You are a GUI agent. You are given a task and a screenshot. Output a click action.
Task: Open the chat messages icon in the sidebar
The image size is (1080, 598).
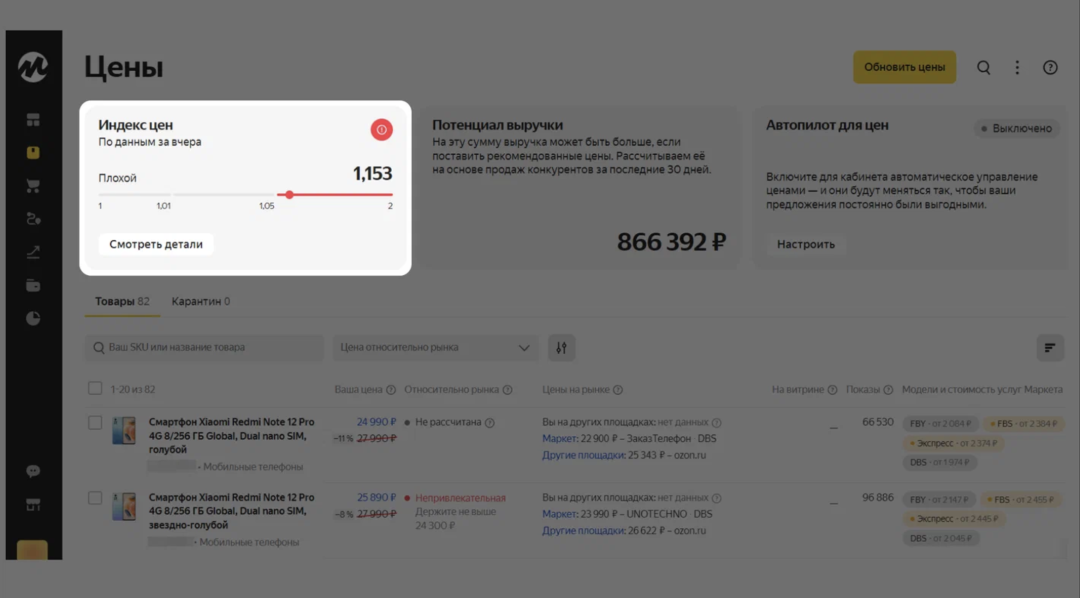click(x=33, y=471)
